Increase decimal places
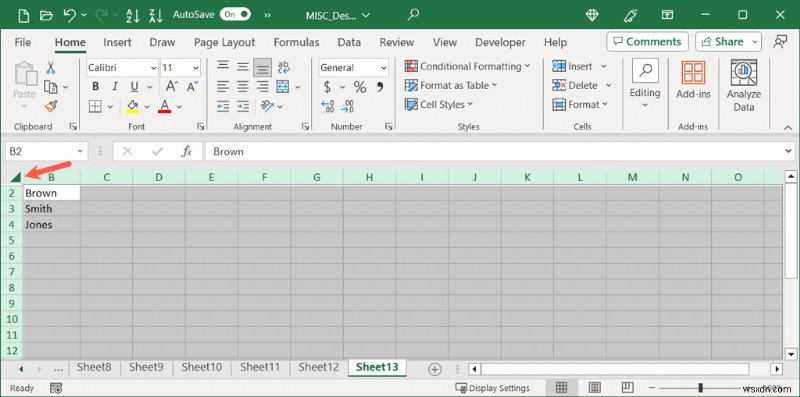 pyautogui.click(x=328, y=106)
